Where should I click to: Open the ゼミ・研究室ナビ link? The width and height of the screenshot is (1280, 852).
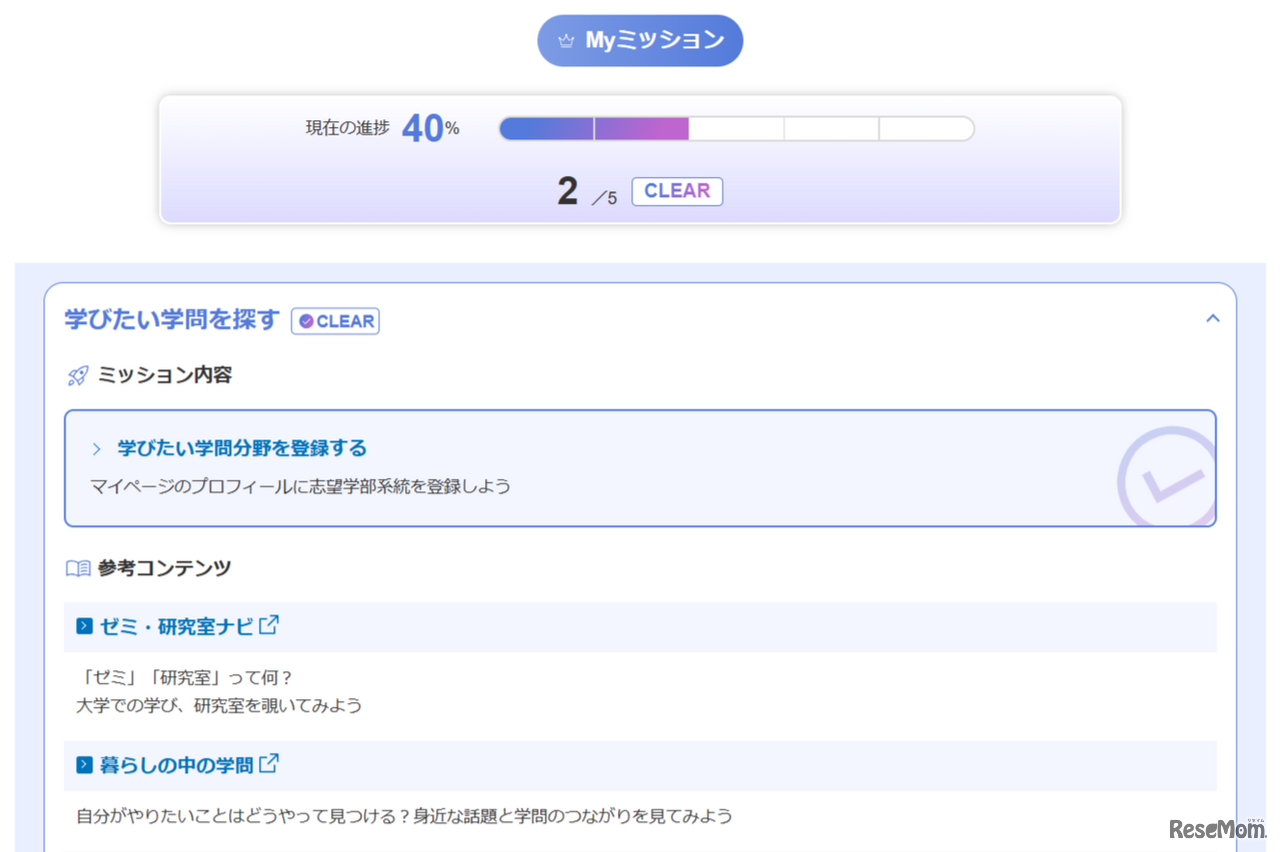click(x=175, y=626)
